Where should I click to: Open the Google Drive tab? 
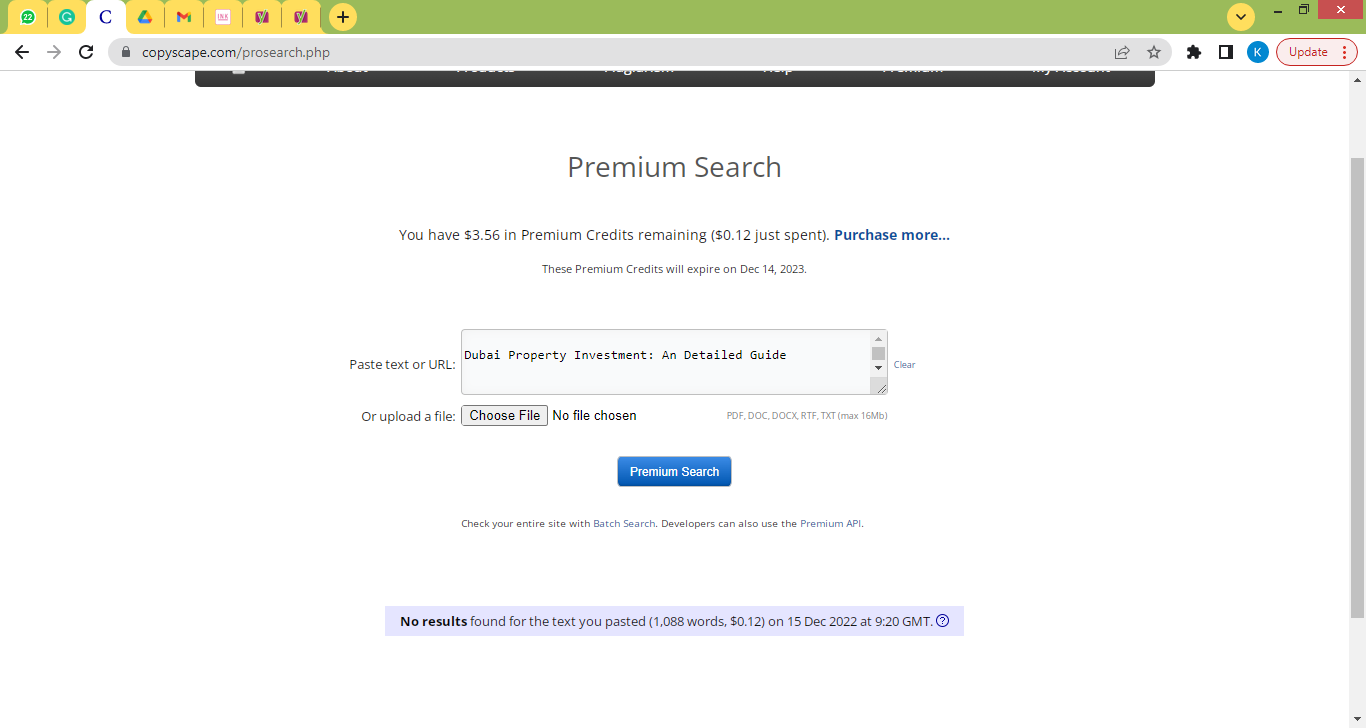145,17
